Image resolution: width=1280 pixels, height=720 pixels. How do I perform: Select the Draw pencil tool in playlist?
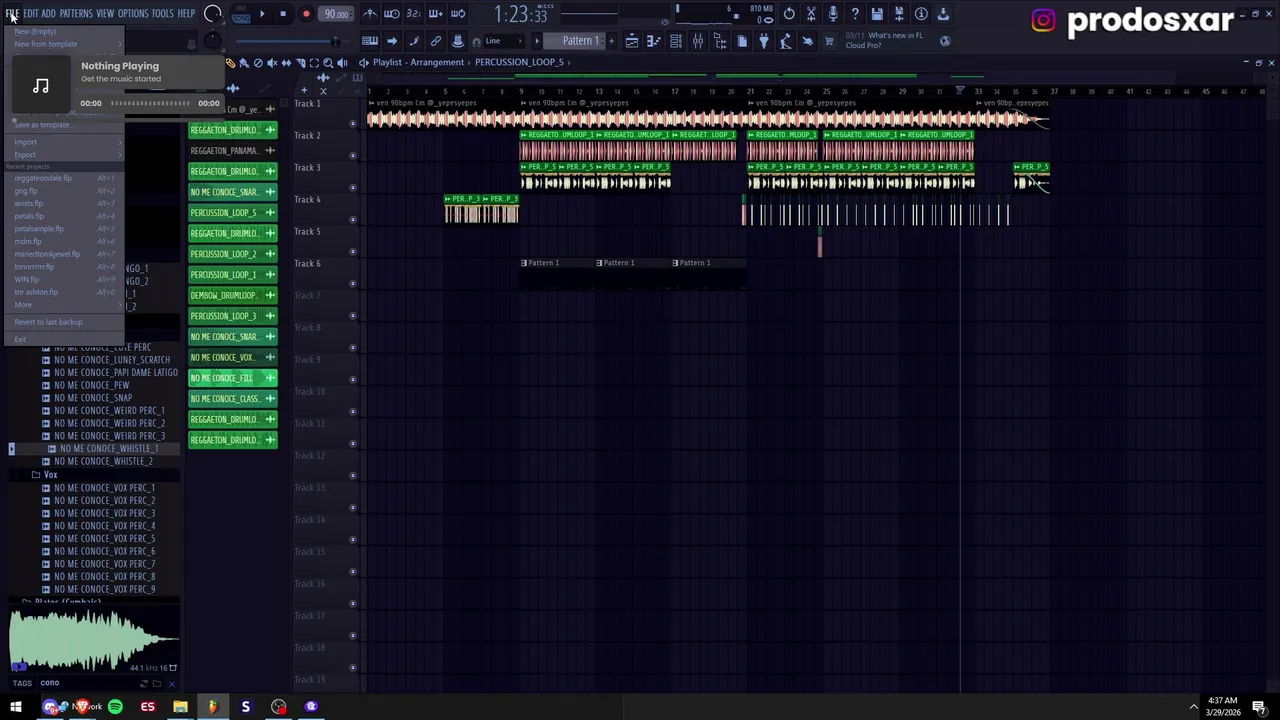(231, 62)
